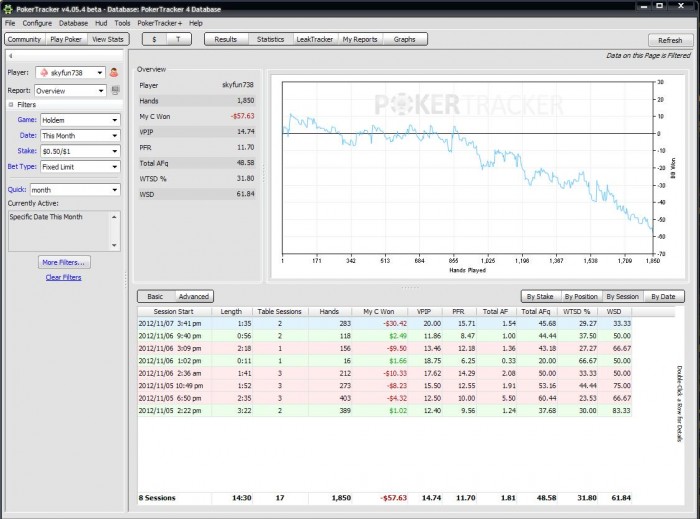The image size is (700, 519).
Task: Open the Database menu
Action: [73, 23]
